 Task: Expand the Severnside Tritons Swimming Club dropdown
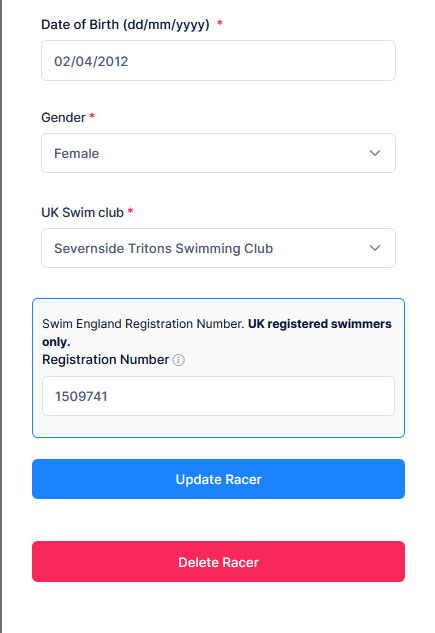[218, 248]
